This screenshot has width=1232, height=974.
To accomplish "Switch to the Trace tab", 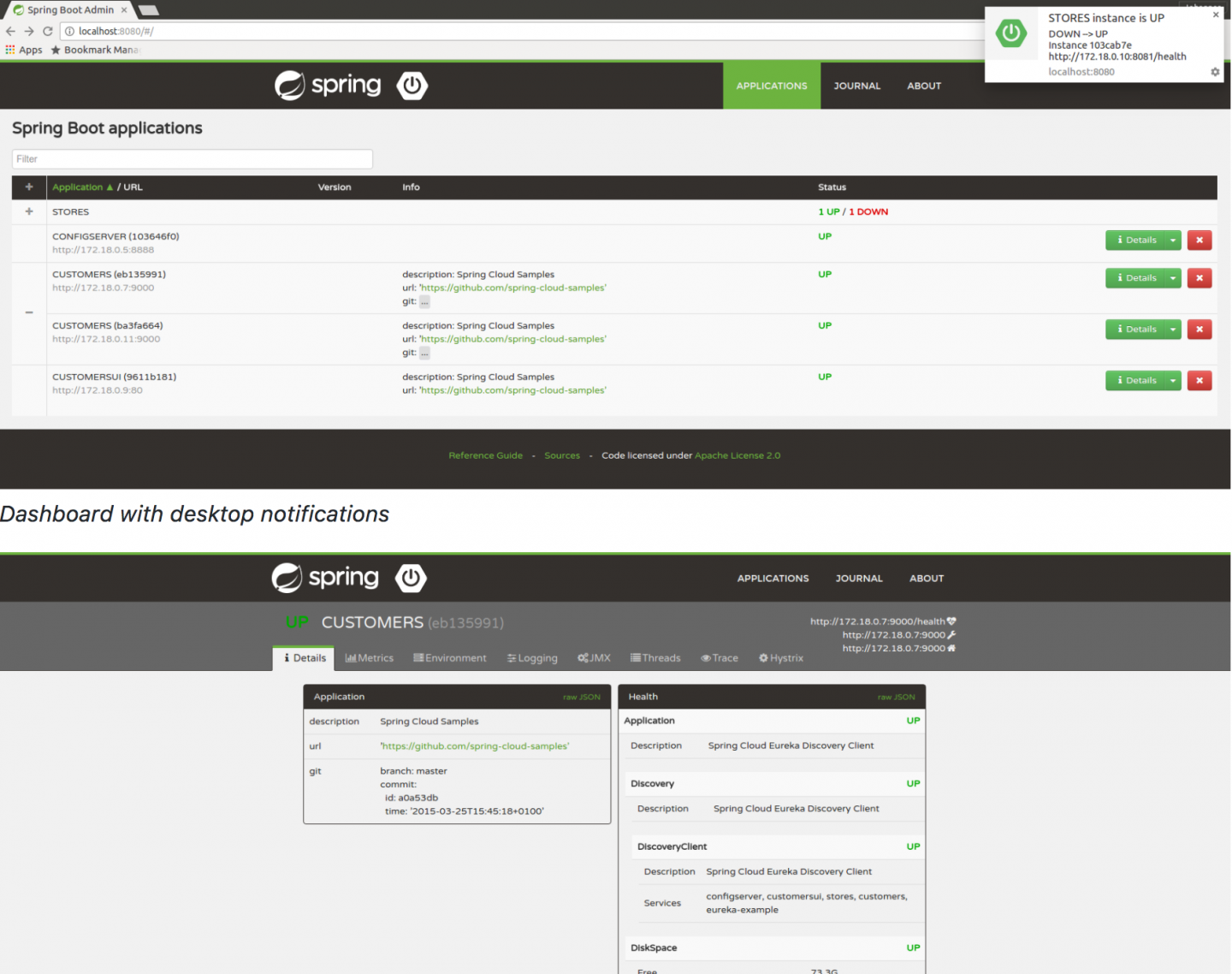I will tap(720, 658).
